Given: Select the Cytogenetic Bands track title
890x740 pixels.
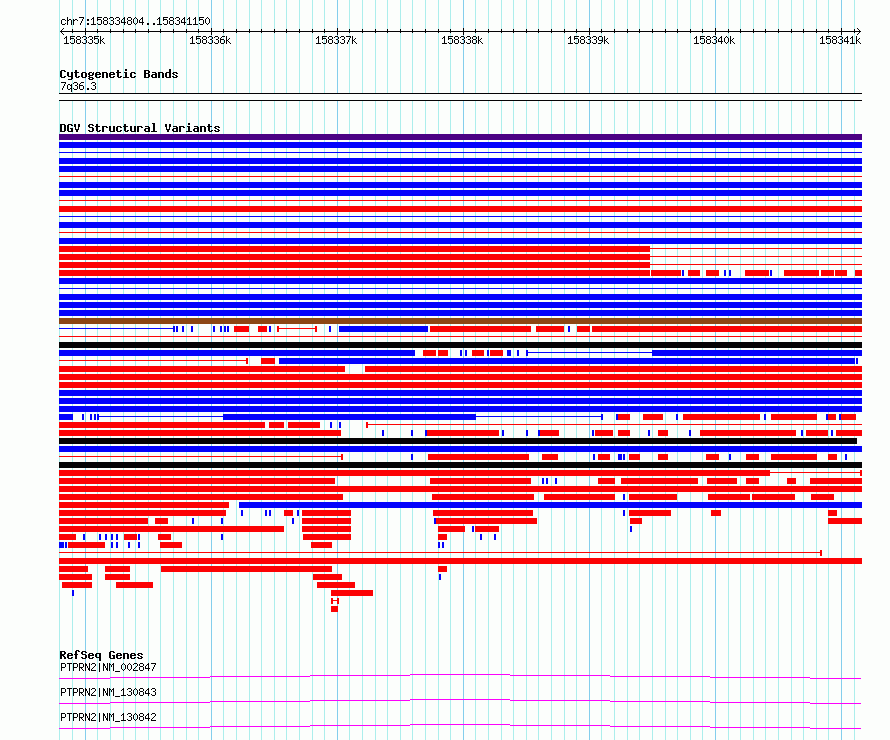Looking at the screenshot, I should click(119, 74).
